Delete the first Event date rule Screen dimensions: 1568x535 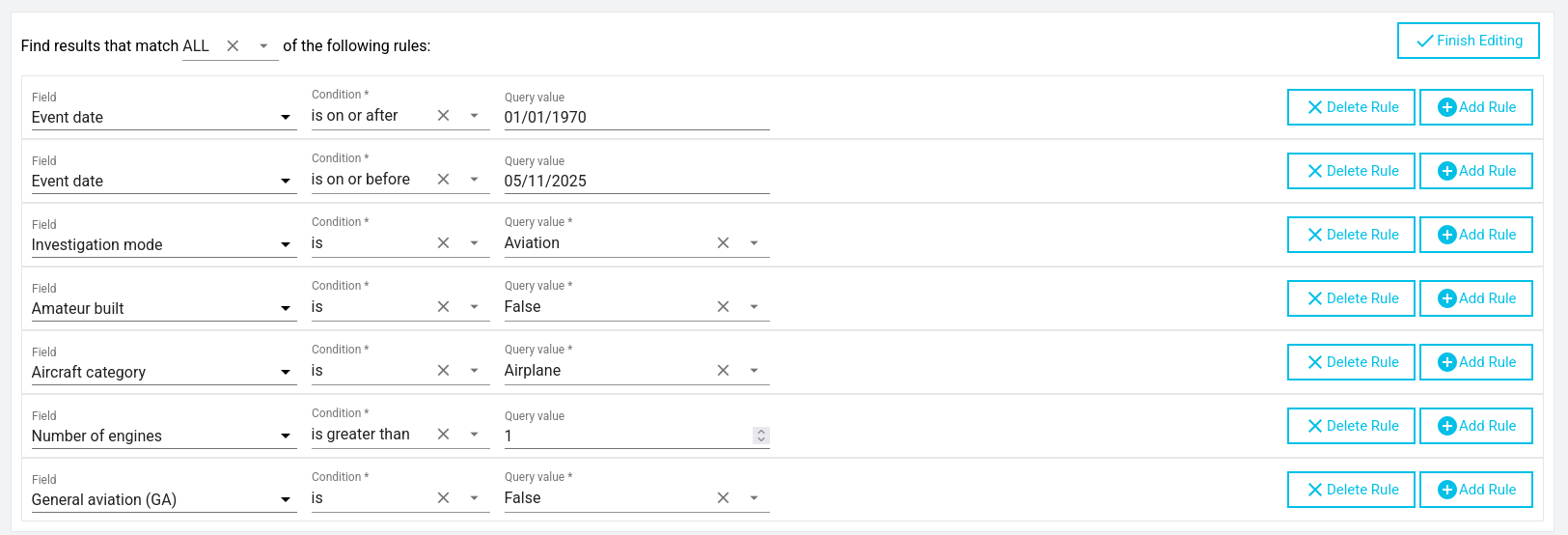[x=1351, y=107]
